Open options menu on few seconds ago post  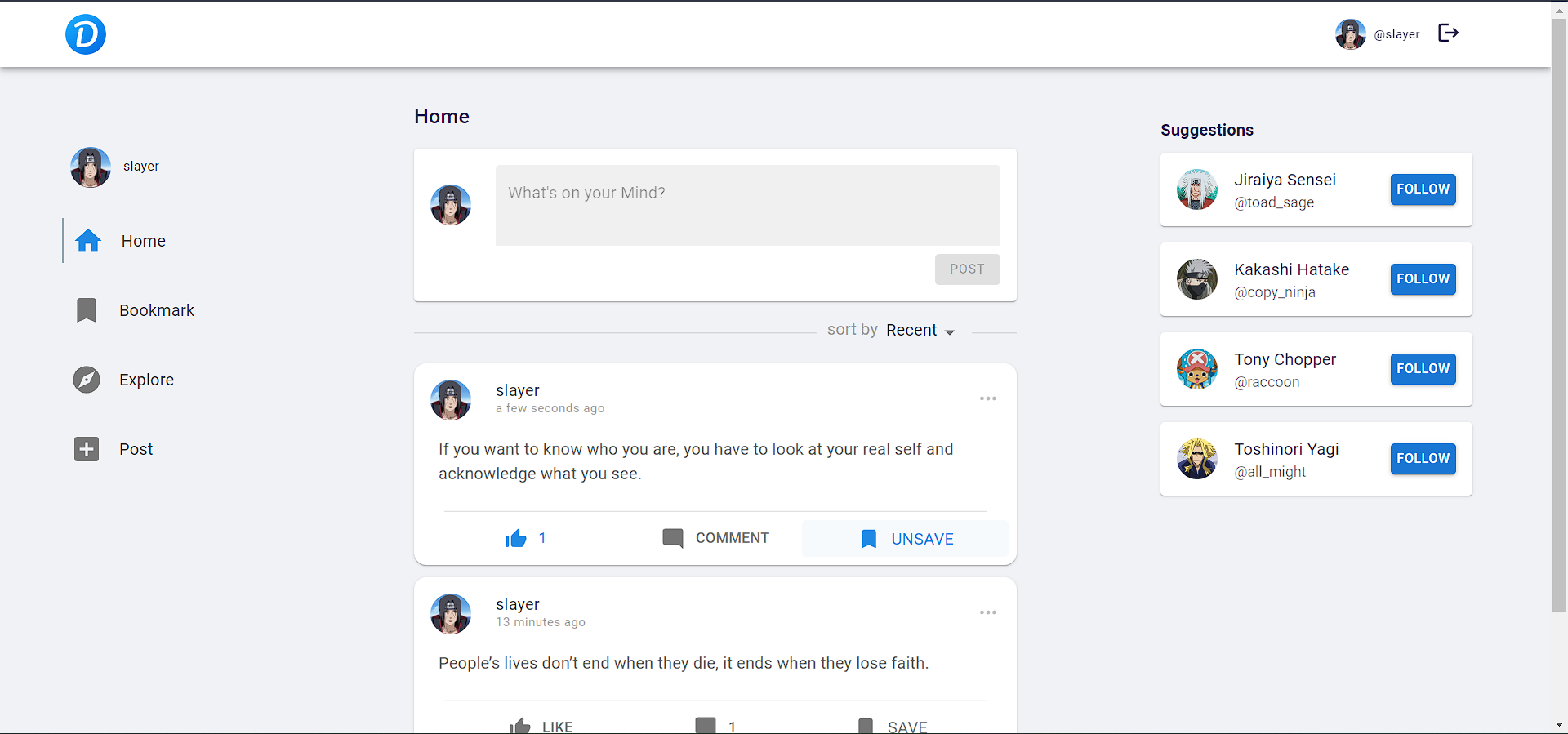[988, 398]
